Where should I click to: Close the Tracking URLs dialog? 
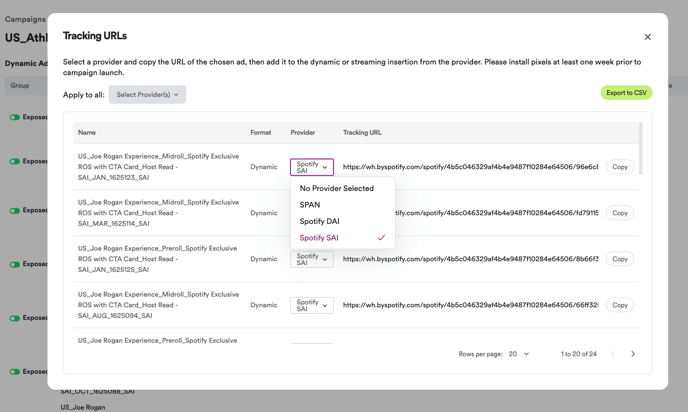pyautogui.click(x=647, y=37)
